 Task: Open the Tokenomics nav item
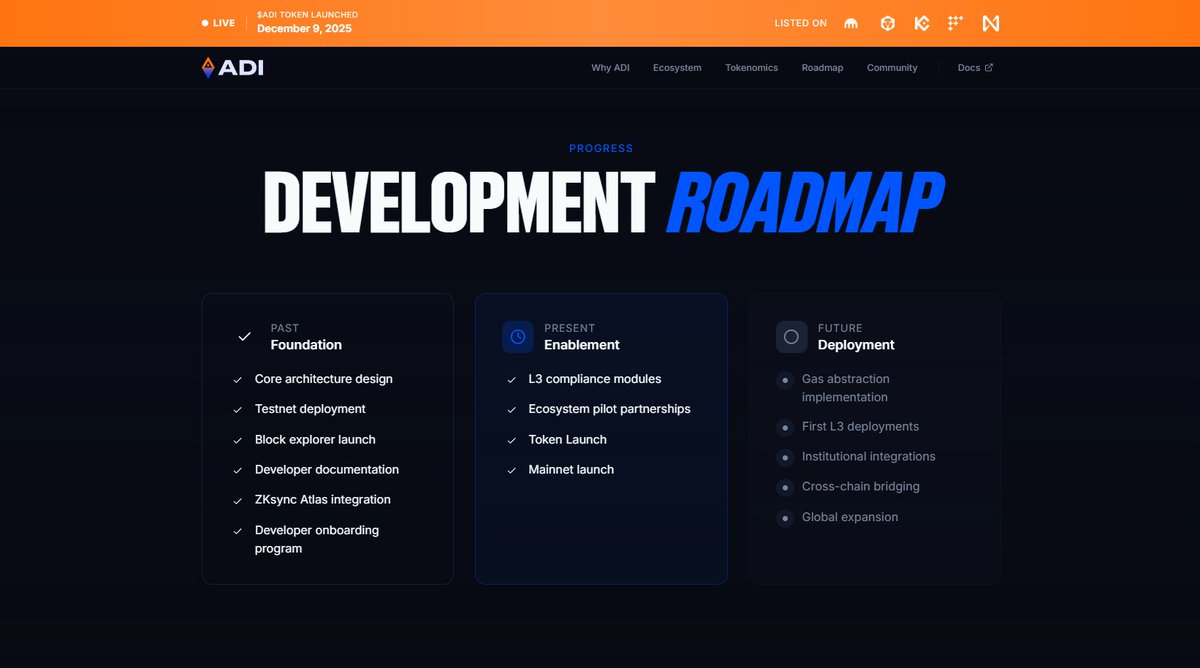751,68
